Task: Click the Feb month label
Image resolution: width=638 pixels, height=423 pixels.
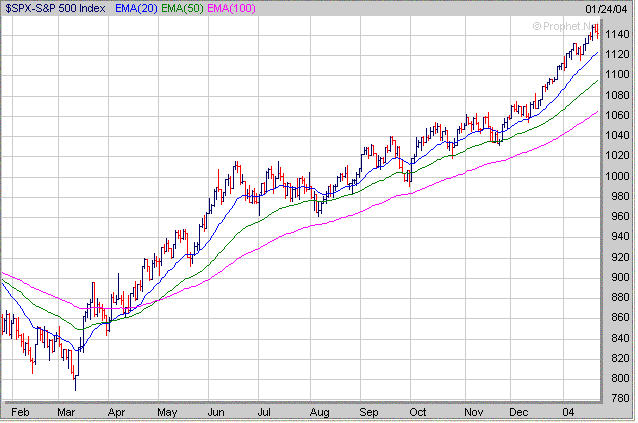Action: 20,412
